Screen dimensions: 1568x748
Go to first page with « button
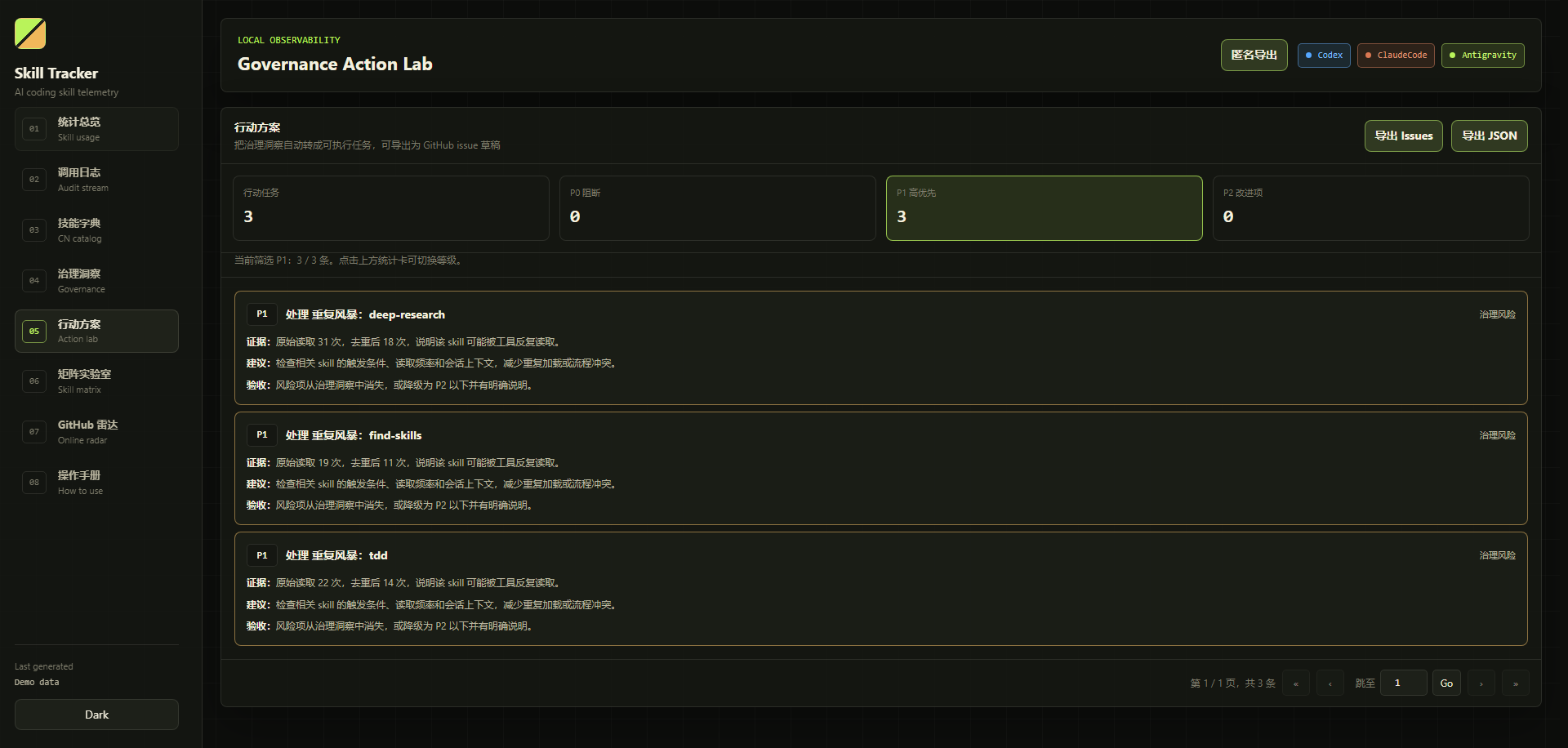[1296, 683]
